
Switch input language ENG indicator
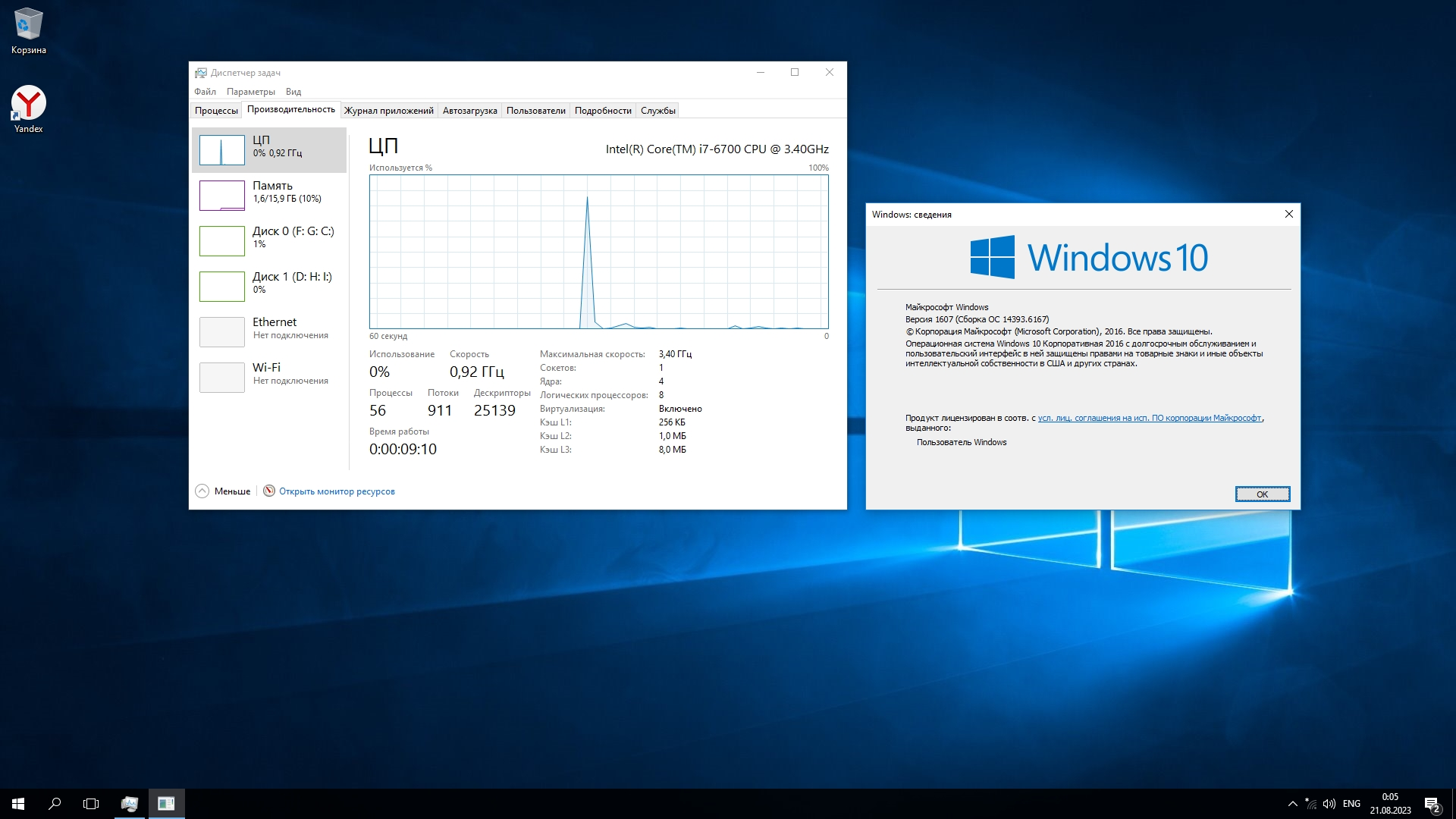click(1351, 804)
